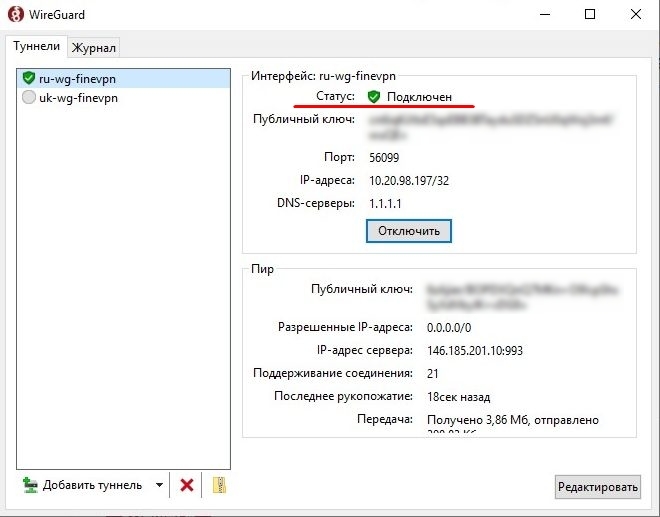
Task: Click the Передача: label
Action: (385, 419)
